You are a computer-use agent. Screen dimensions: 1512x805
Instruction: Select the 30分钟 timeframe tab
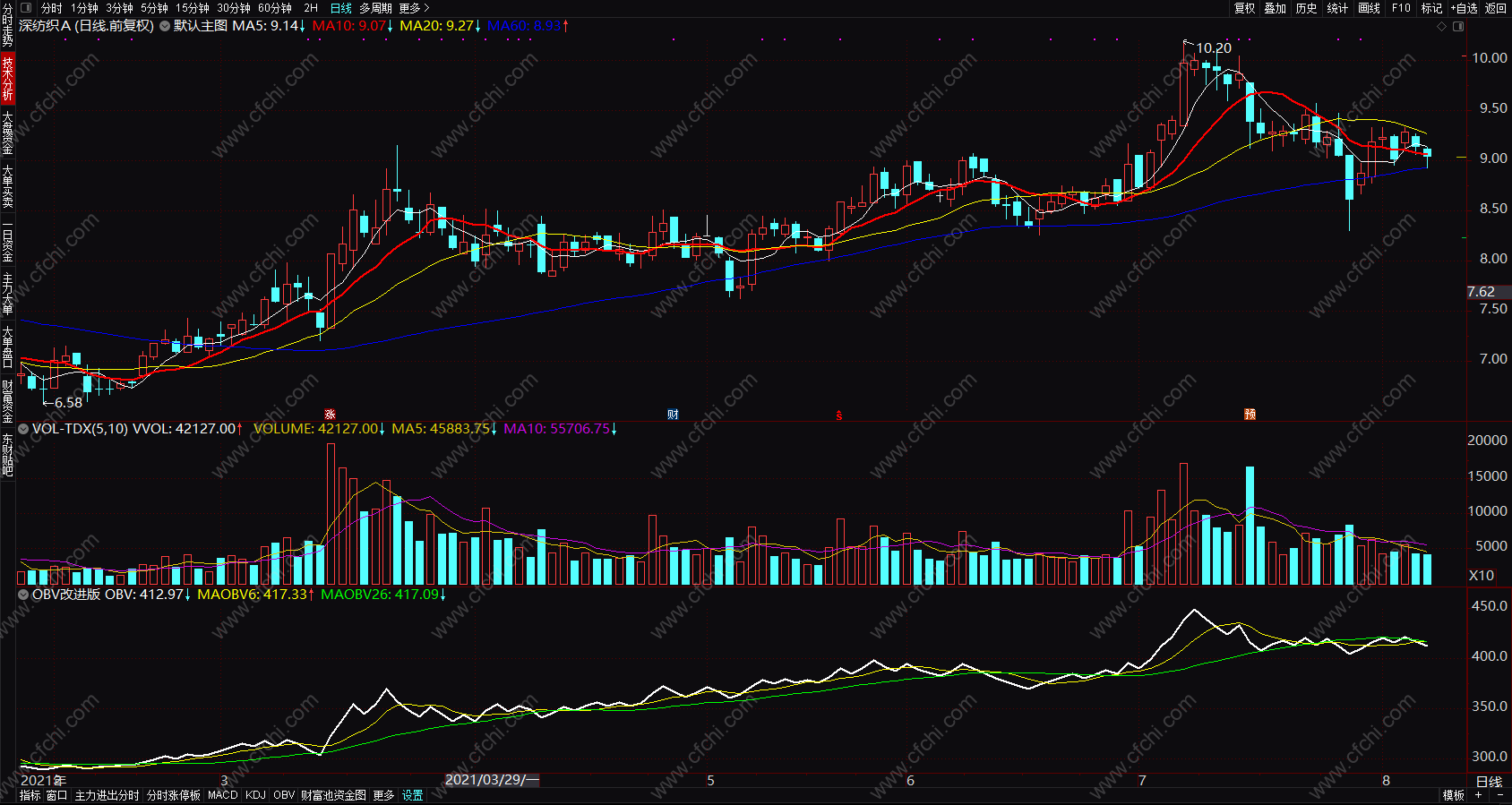click(x=234, y=8)
